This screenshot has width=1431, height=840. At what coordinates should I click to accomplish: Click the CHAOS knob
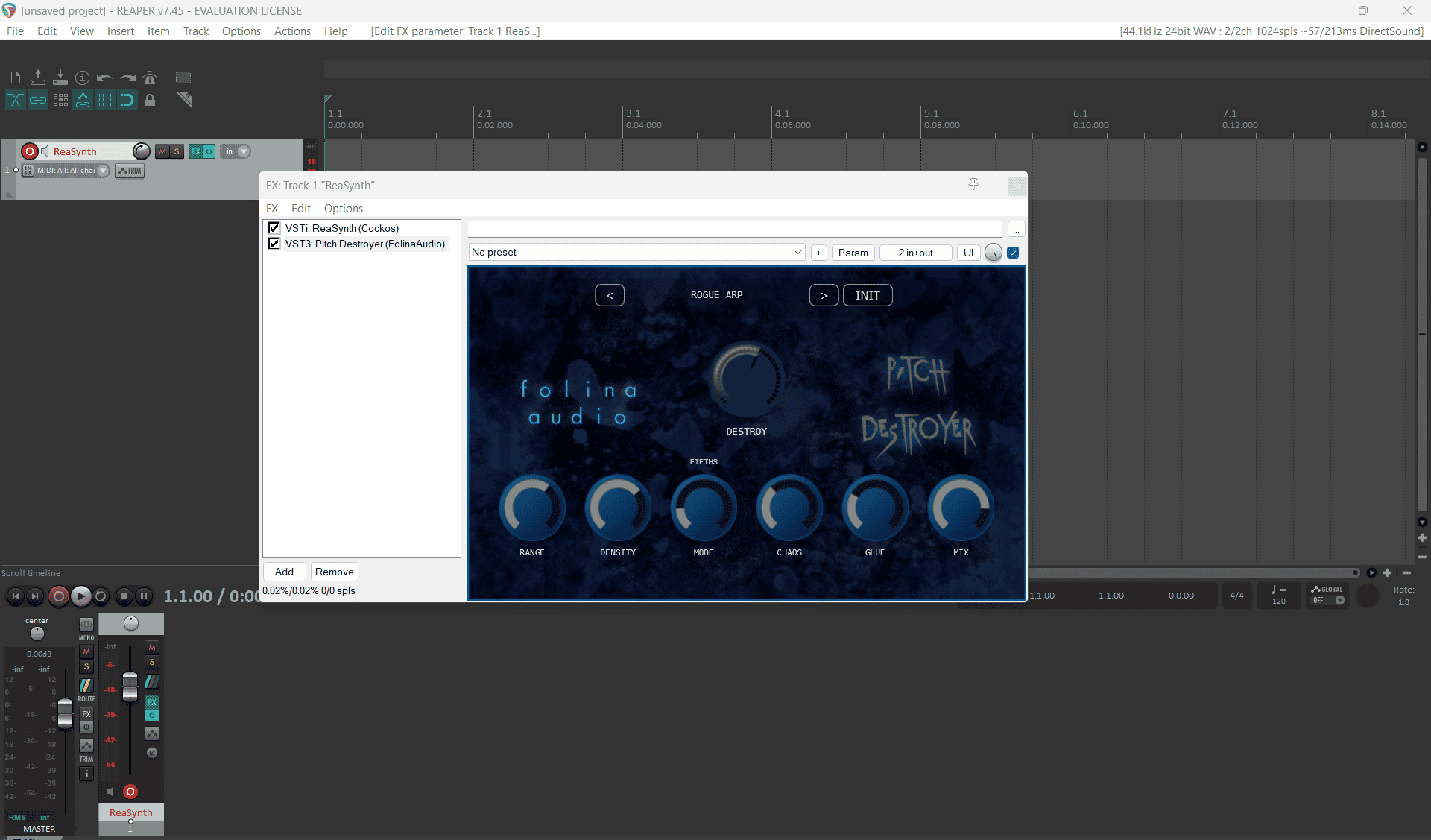[789, 508]
